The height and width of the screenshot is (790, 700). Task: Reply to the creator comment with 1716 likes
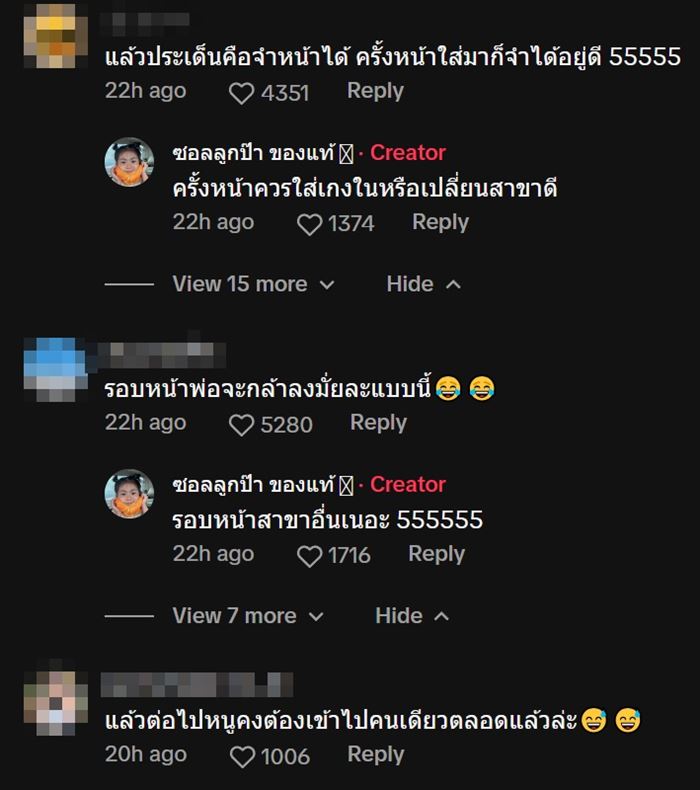coord(436,554)
